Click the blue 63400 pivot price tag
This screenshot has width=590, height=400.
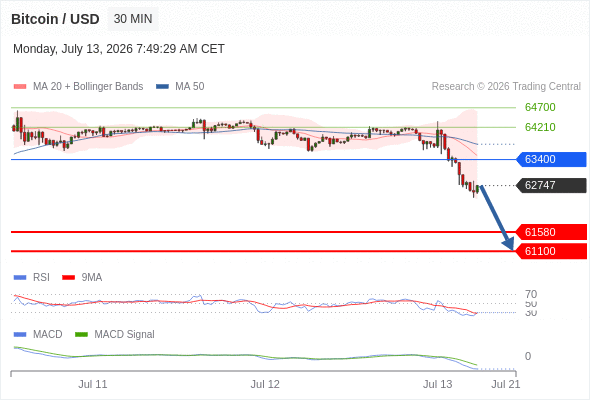pyautogui.click(x=551, y=159)
